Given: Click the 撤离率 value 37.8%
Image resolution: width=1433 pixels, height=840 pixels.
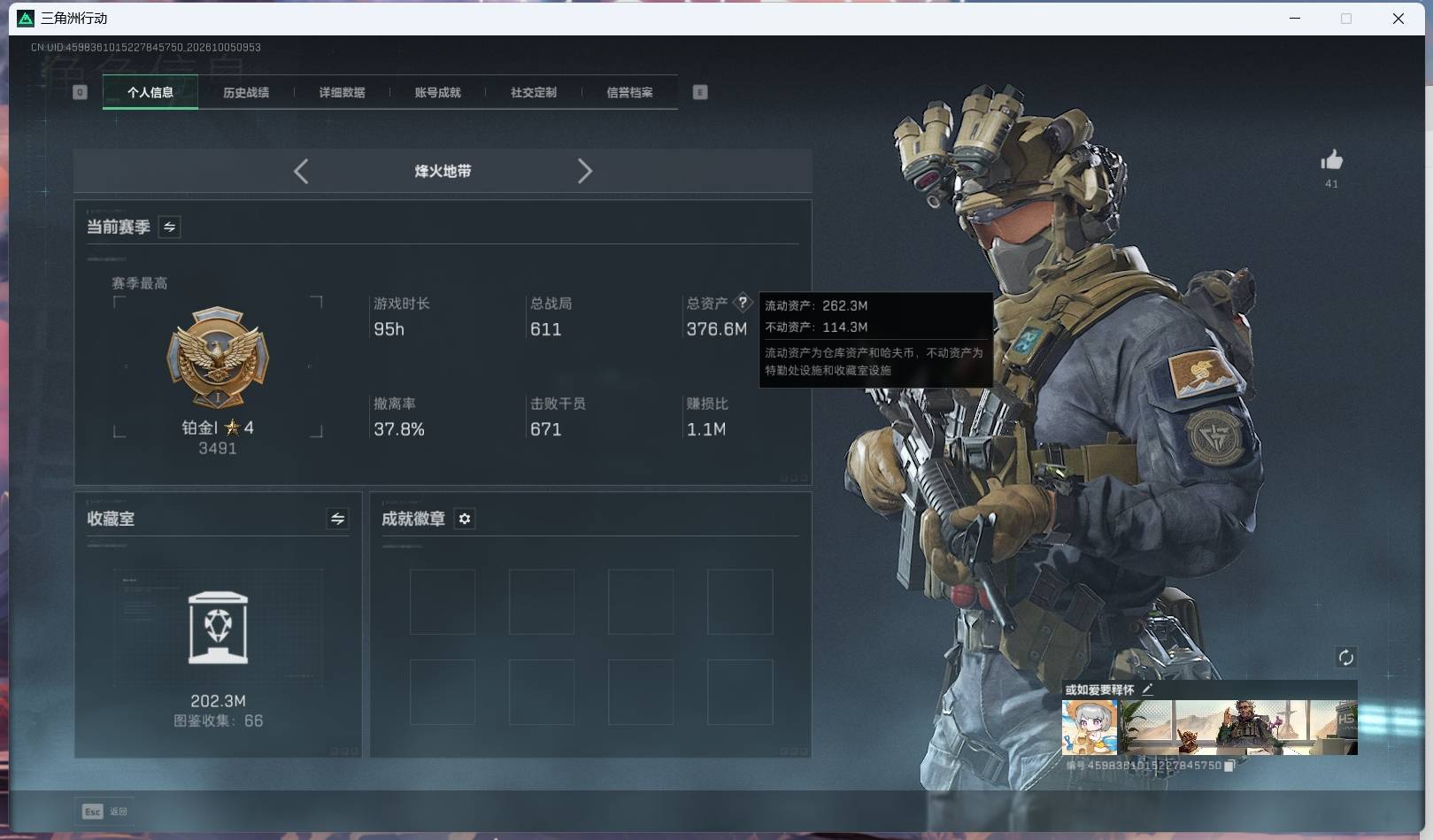Looking at the screenshot, I should [x=398, y=429].
